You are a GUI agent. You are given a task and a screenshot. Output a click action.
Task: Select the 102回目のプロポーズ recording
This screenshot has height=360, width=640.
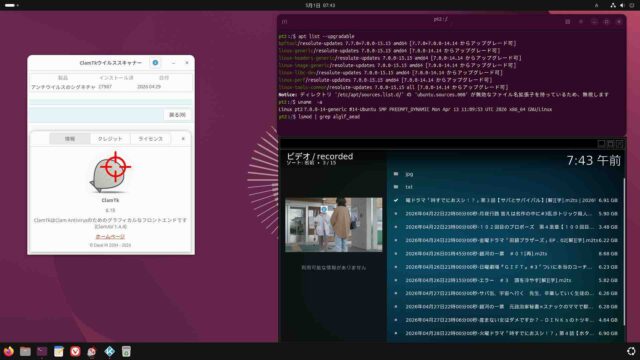coord(506,227)
